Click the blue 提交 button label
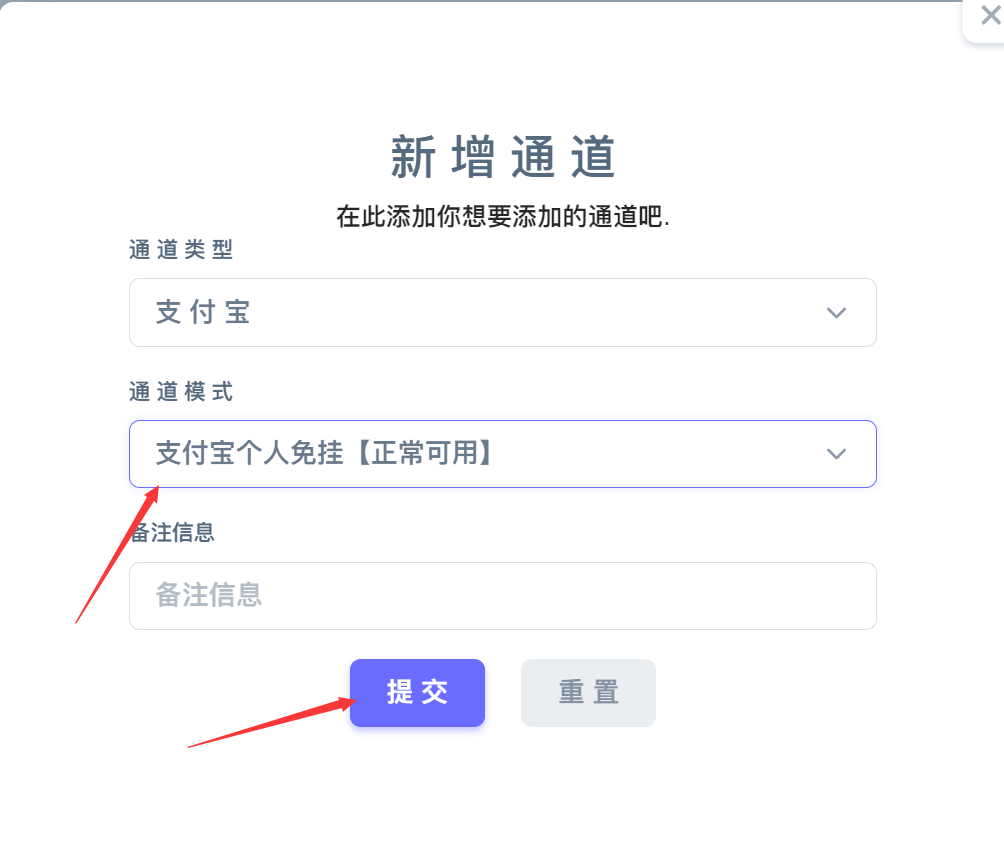The width and height of the screenshot is (1004, 847). [417, 692]
